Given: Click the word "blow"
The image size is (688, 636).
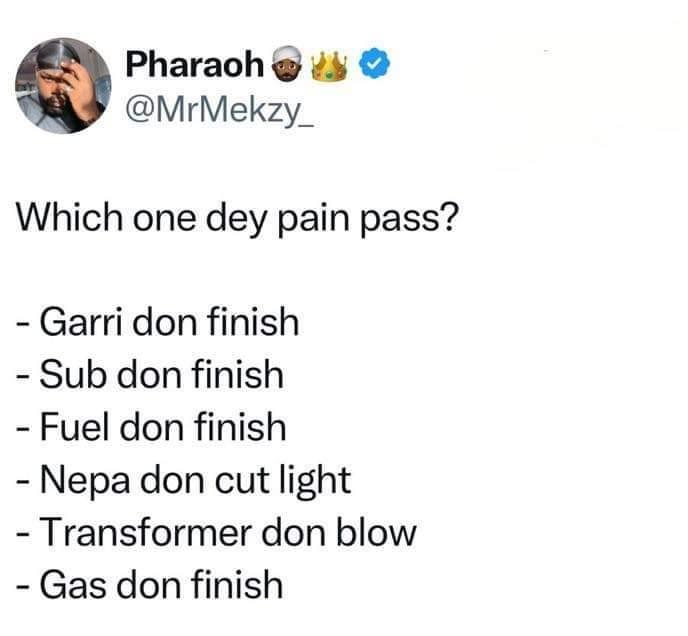Looking at the screenshot, I should coord(376,532).
